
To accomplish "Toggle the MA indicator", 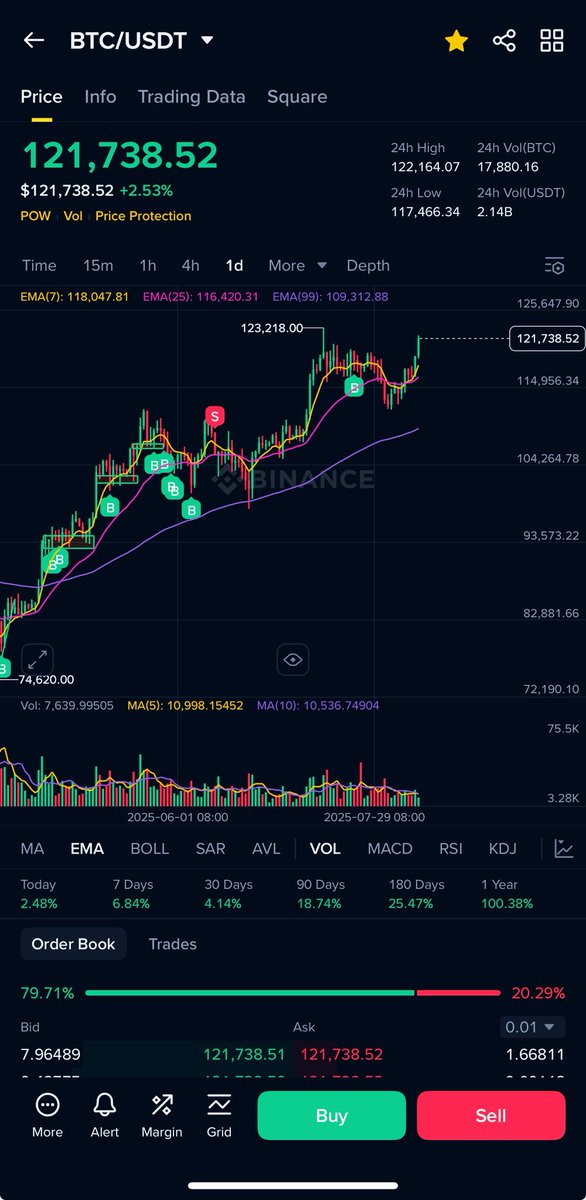I will pyautogui.click(x=32, y=848).
